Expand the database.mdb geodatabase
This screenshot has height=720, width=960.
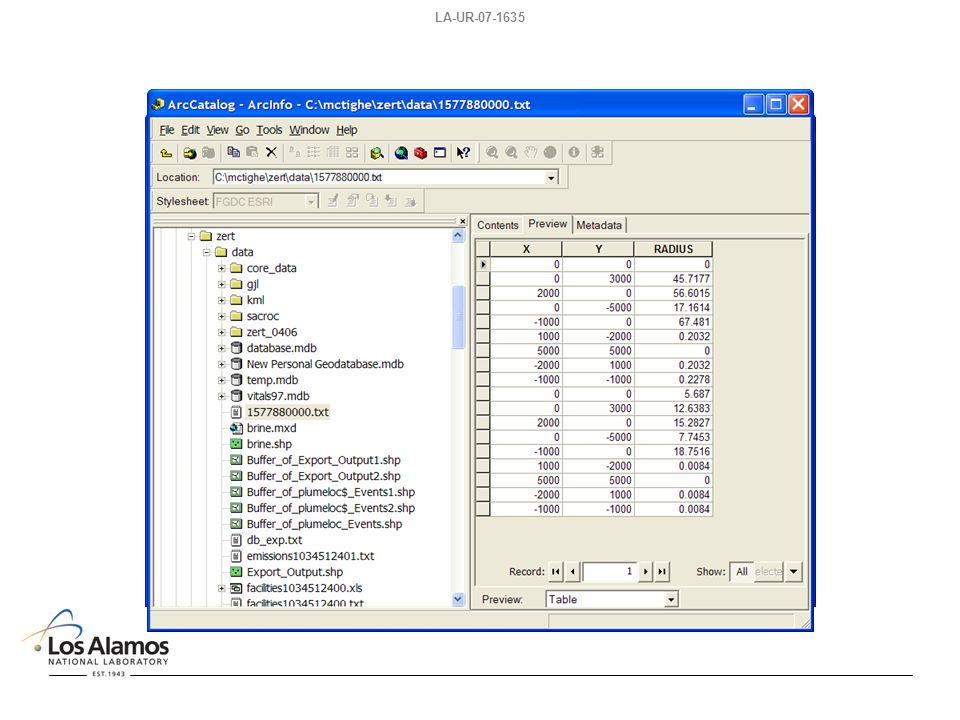point(222,348)
